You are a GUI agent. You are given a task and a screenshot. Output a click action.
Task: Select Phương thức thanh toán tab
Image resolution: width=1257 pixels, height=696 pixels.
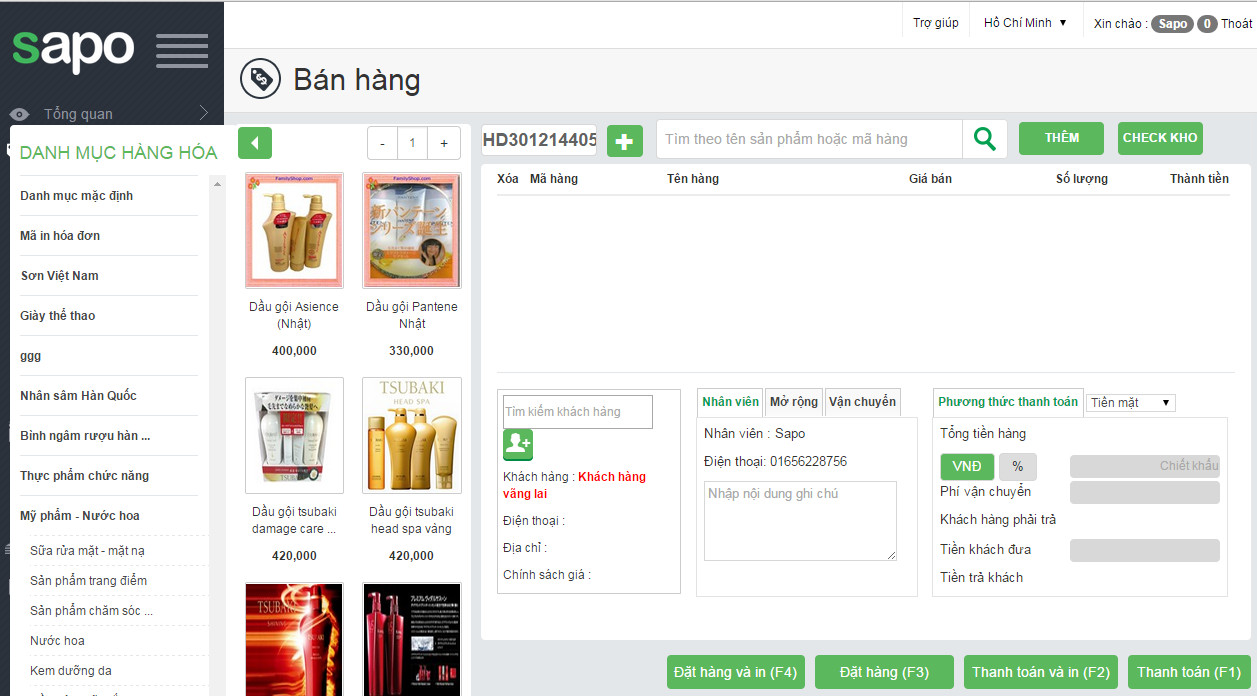pos(1008,402)
